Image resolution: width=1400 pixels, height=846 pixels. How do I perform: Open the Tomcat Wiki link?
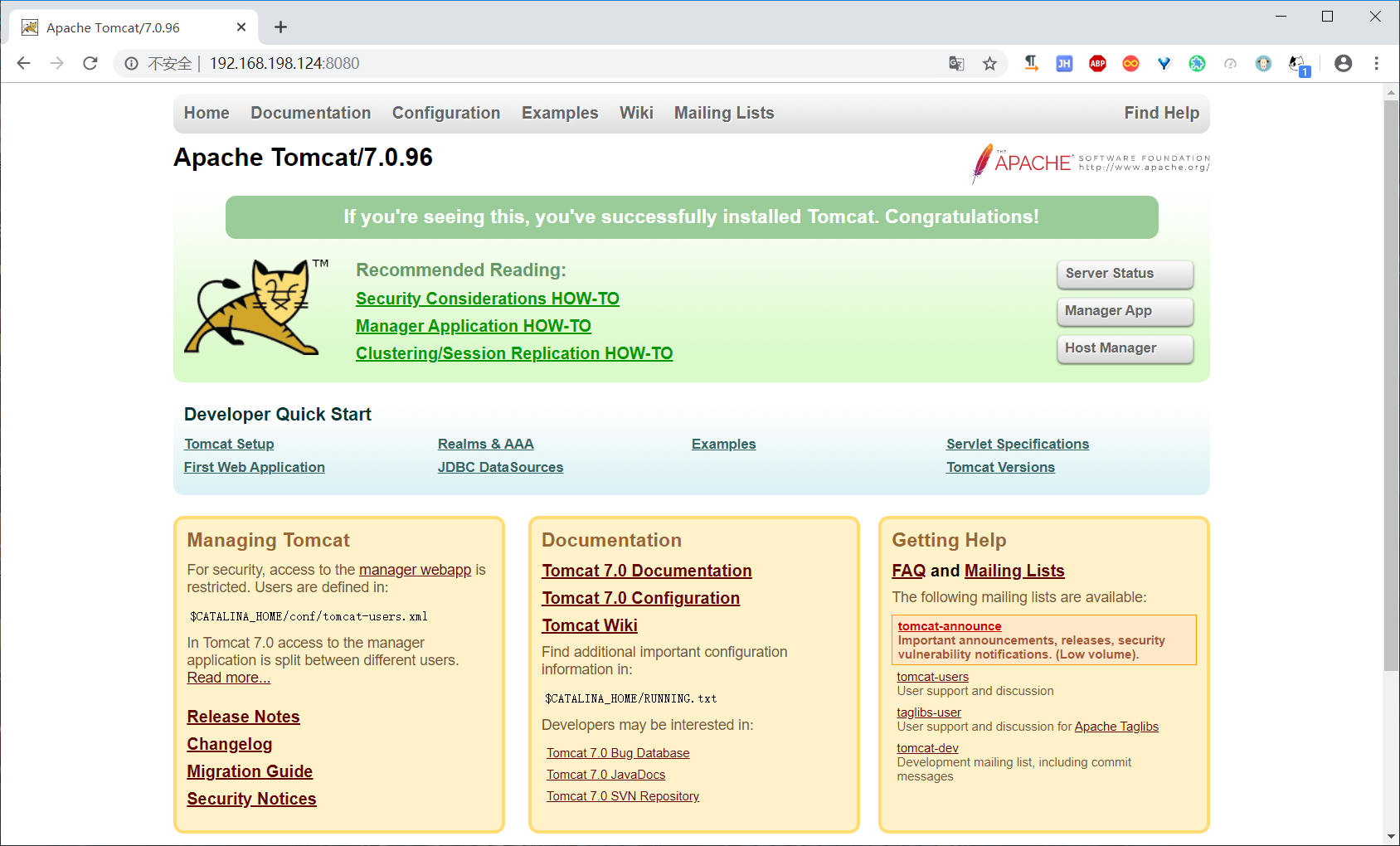[590, 625]
